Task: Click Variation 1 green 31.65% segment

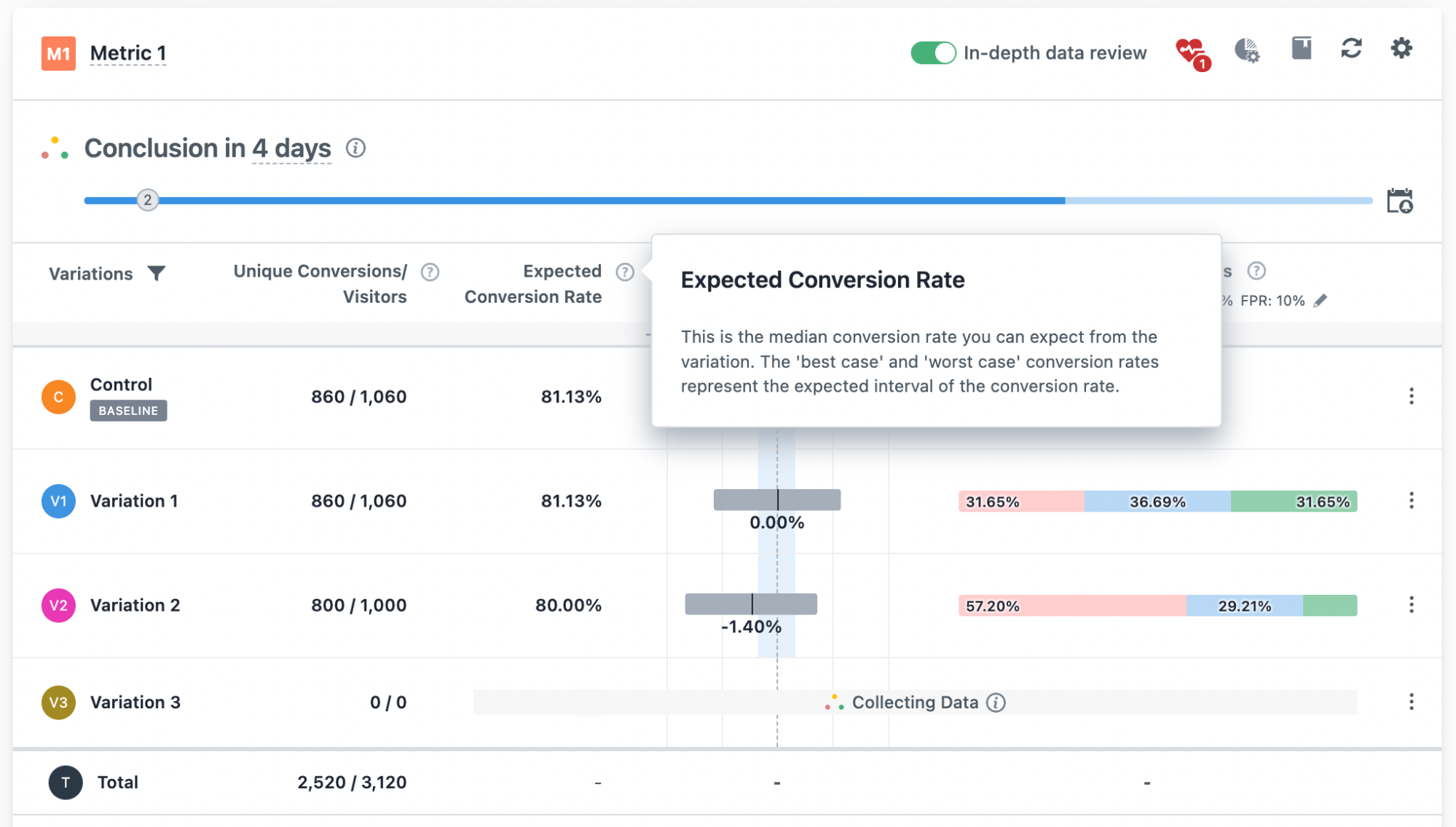Action: (x=1294, y=502)
